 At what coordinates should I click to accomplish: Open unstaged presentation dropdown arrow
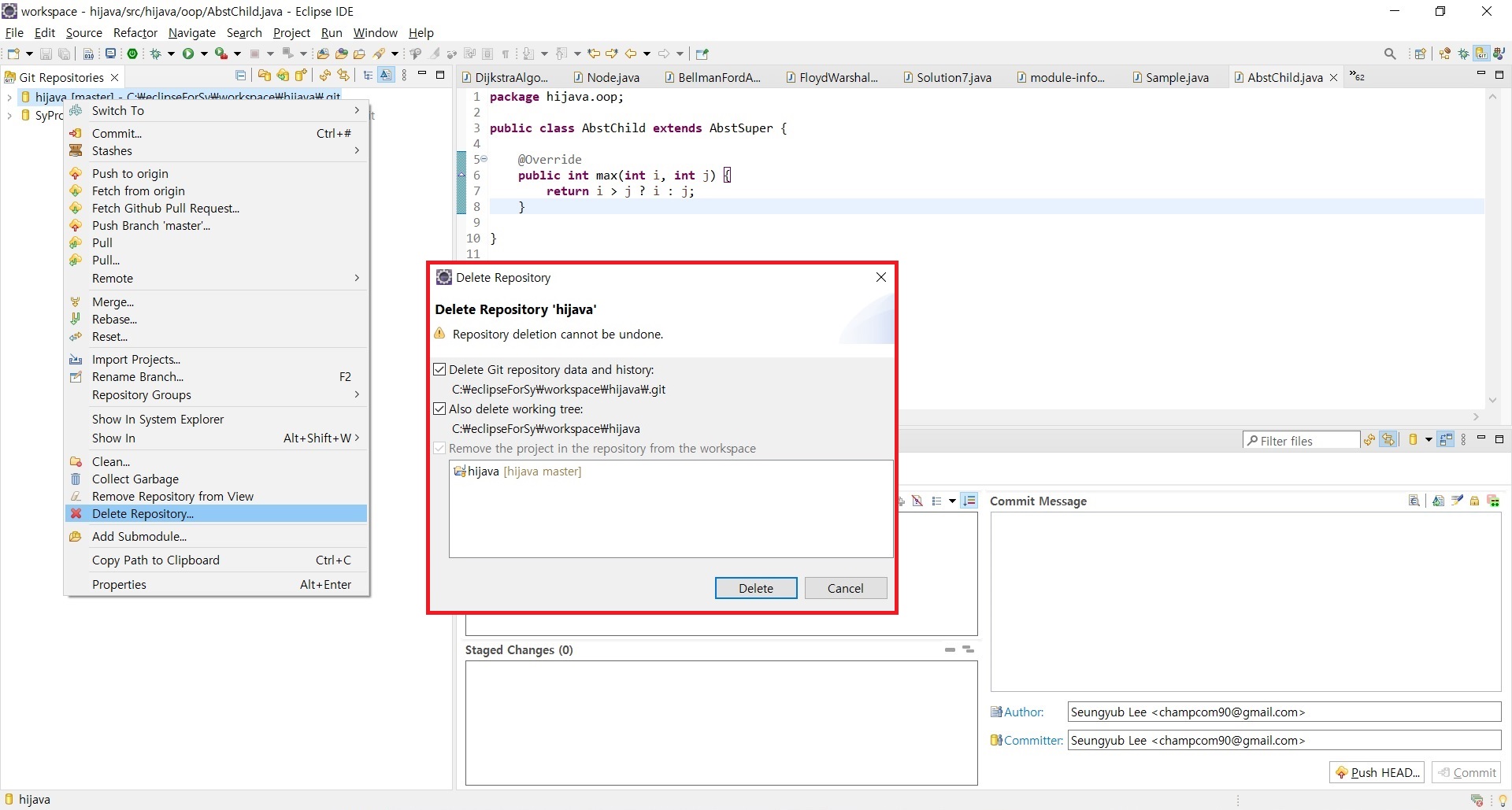(x=952, y=501)
